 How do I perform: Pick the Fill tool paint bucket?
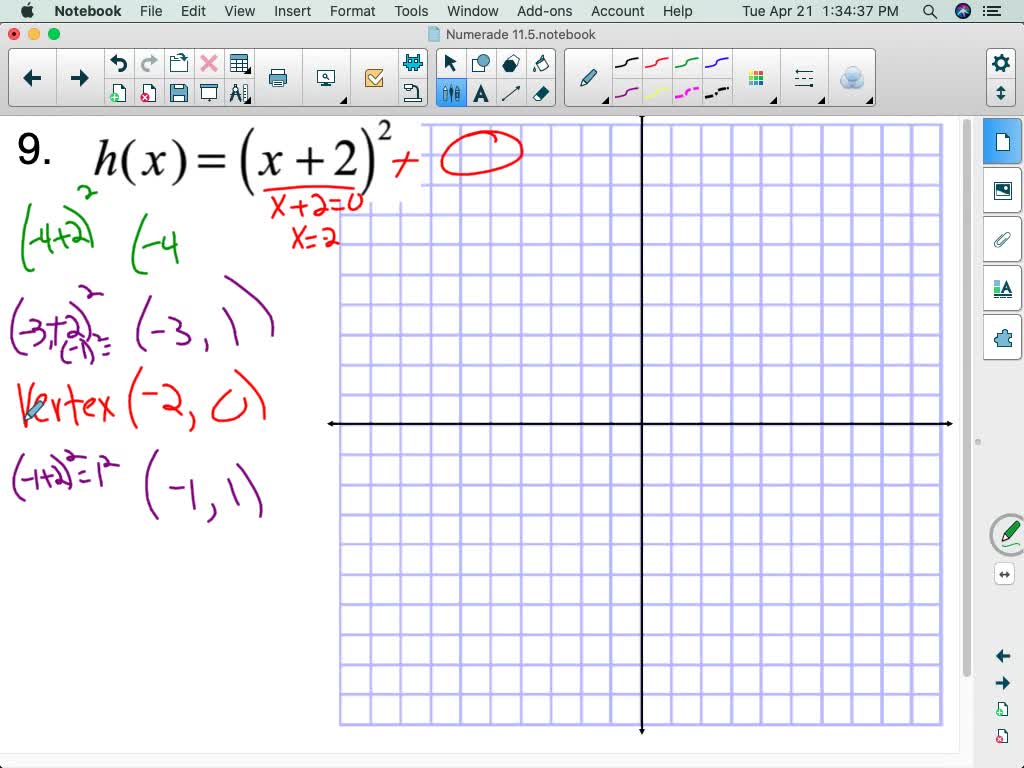point(540,62)
